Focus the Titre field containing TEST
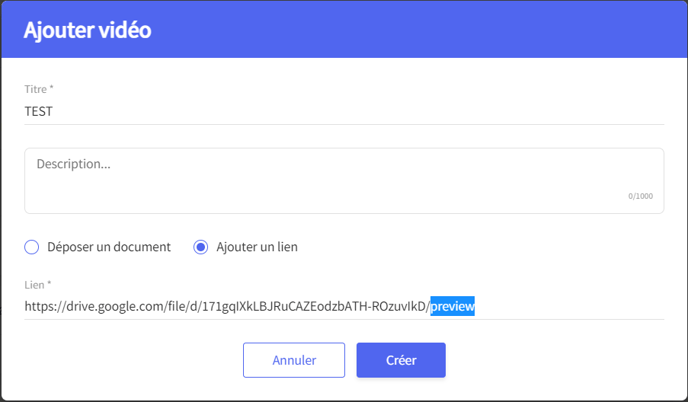This screenshot has height=402, width=688. coord(344,111)
